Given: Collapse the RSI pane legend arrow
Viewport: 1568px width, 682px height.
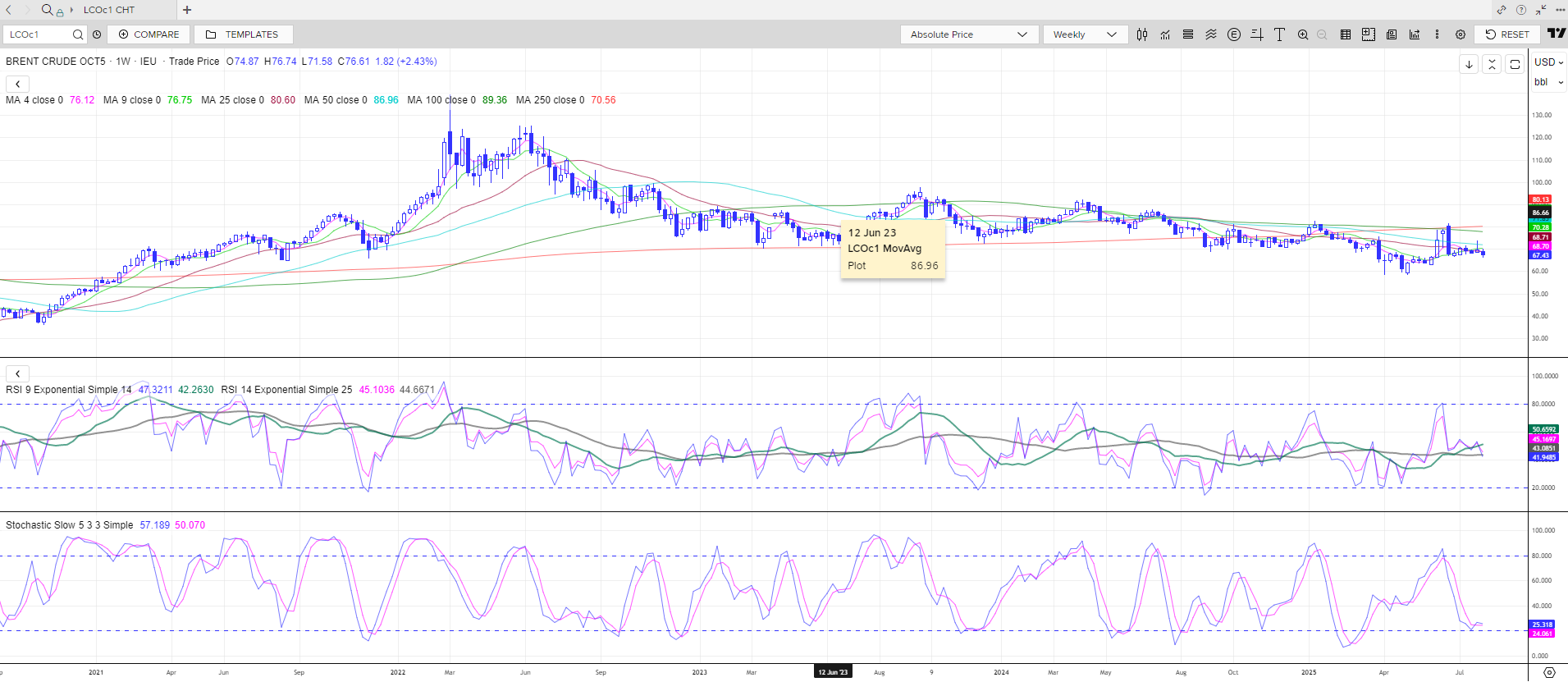Looking at the screenshot, I should pyautogui.click(x=18, y=373).
